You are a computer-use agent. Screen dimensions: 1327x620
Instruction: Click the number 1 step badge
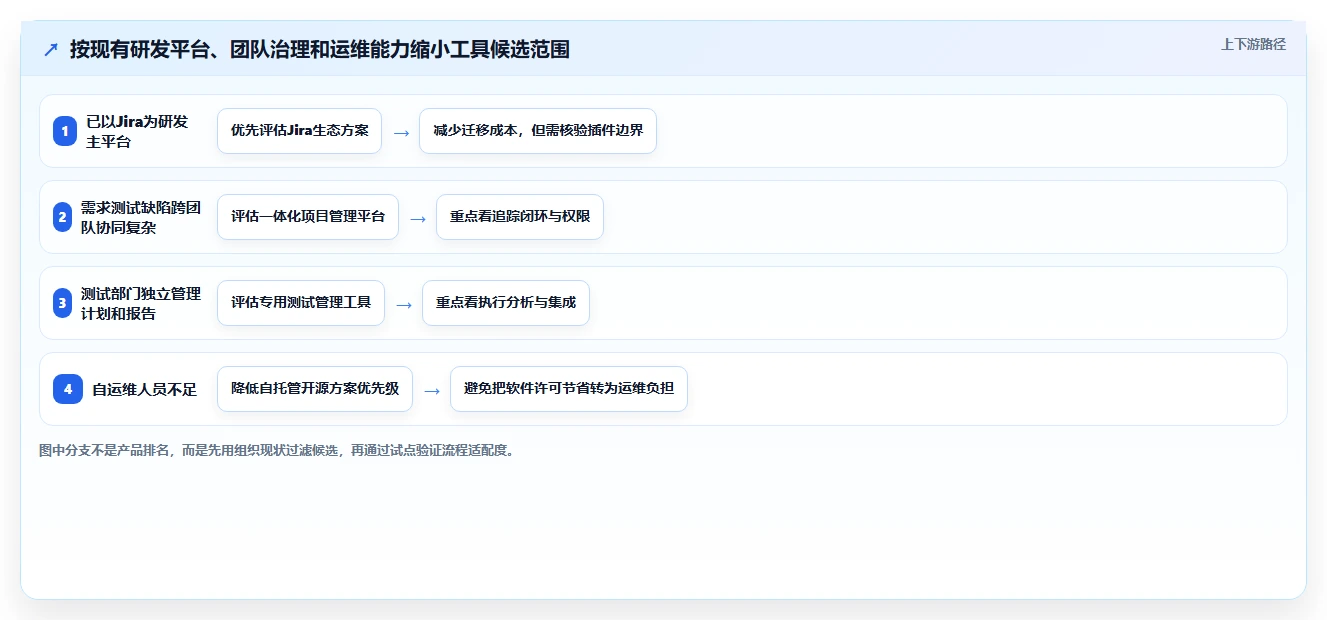[65, 131]
